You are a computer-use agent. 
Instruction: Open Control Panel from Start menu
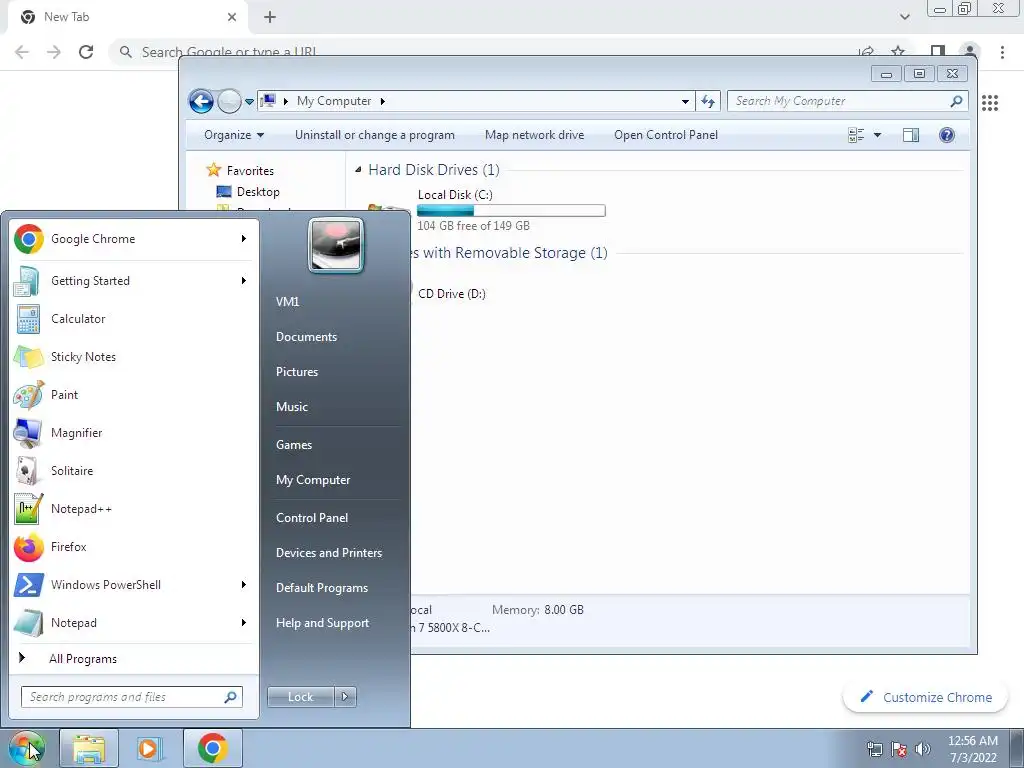pyautogui.click(x=334, y=518)
